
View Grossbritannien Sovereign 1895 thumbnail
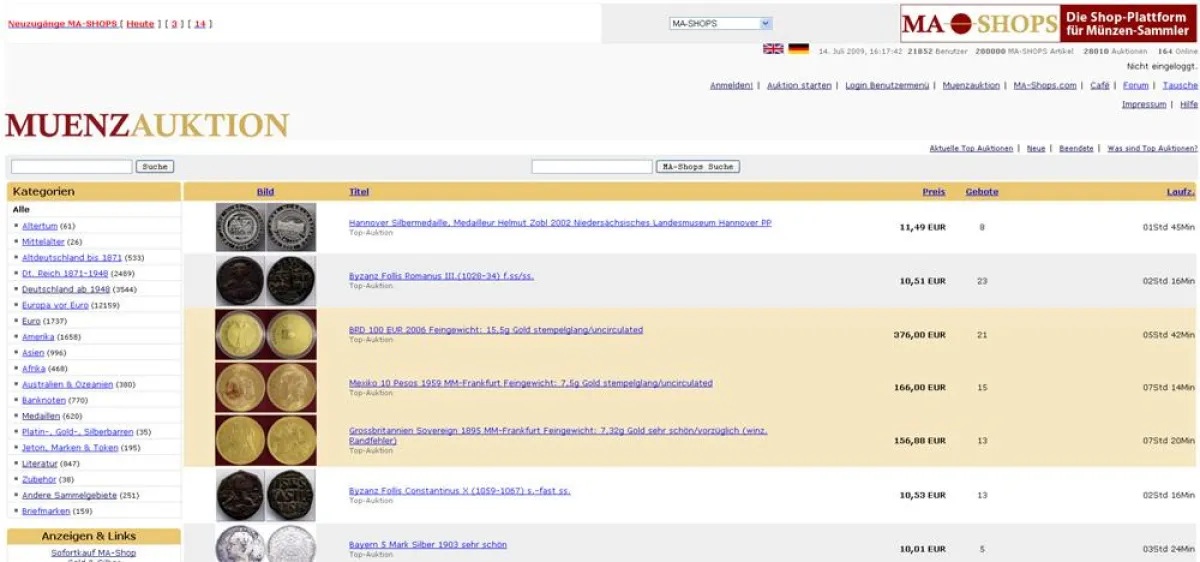(266, 440)
